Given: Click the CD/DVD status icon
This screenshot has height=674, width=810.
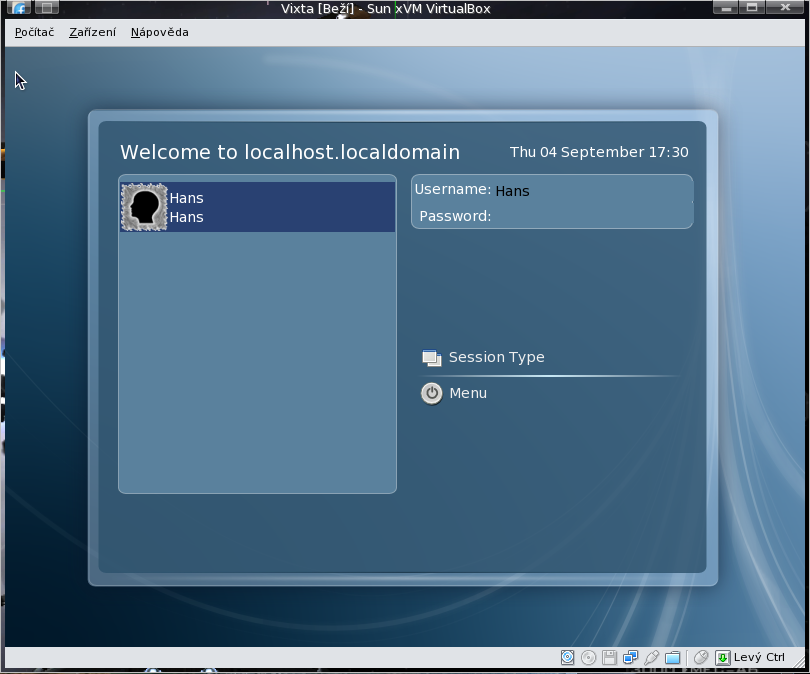Looking at the screenshot, I should (x=588, y=657).
